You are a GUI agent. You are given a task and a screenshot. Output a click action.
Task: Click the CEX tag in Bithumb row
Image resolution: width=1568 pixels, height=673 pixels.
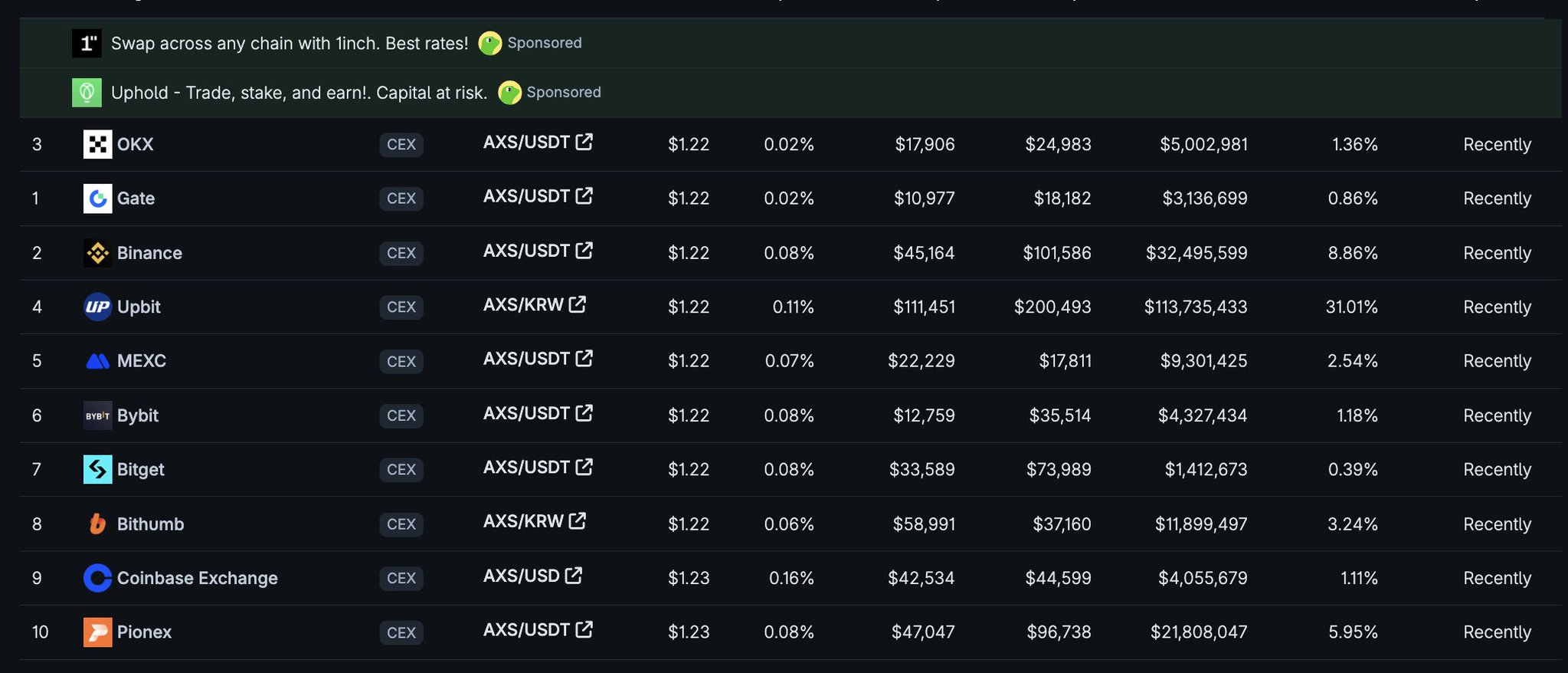point(401,524)
